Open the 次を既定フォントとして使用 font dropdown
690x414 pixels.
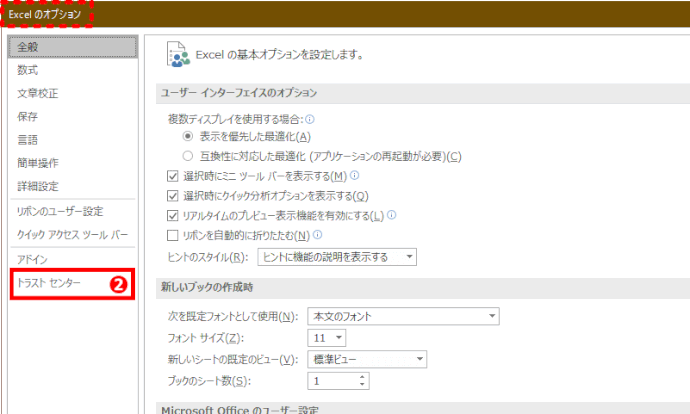(403, 316)
